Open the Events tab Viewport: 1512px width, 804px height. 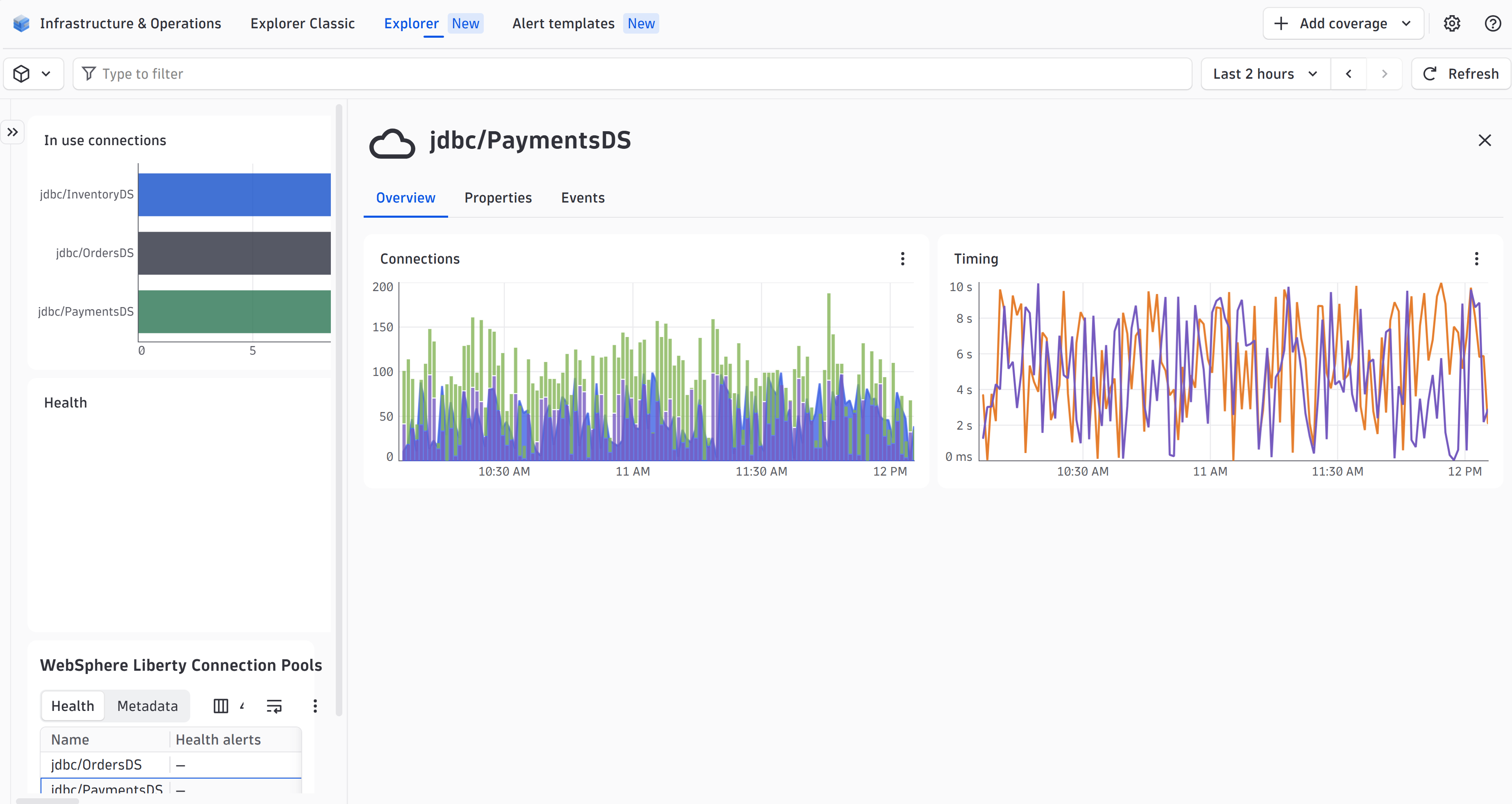click(582, 198)
